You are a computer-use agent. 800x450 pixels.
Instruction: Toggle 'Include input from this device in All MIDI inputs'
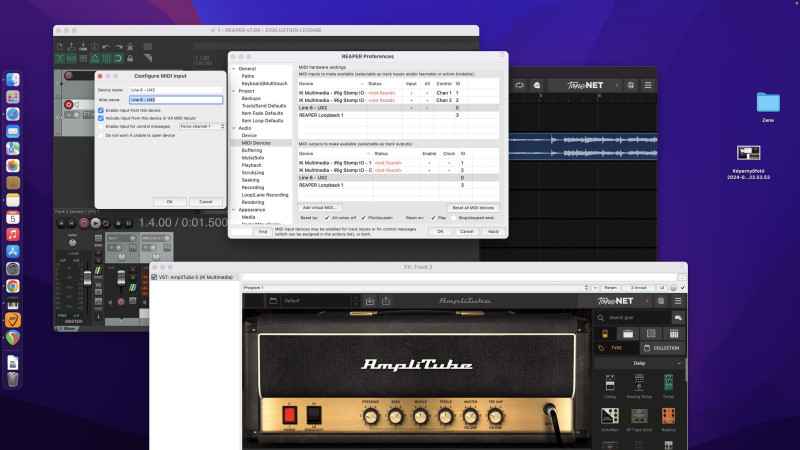pos(101,118)
